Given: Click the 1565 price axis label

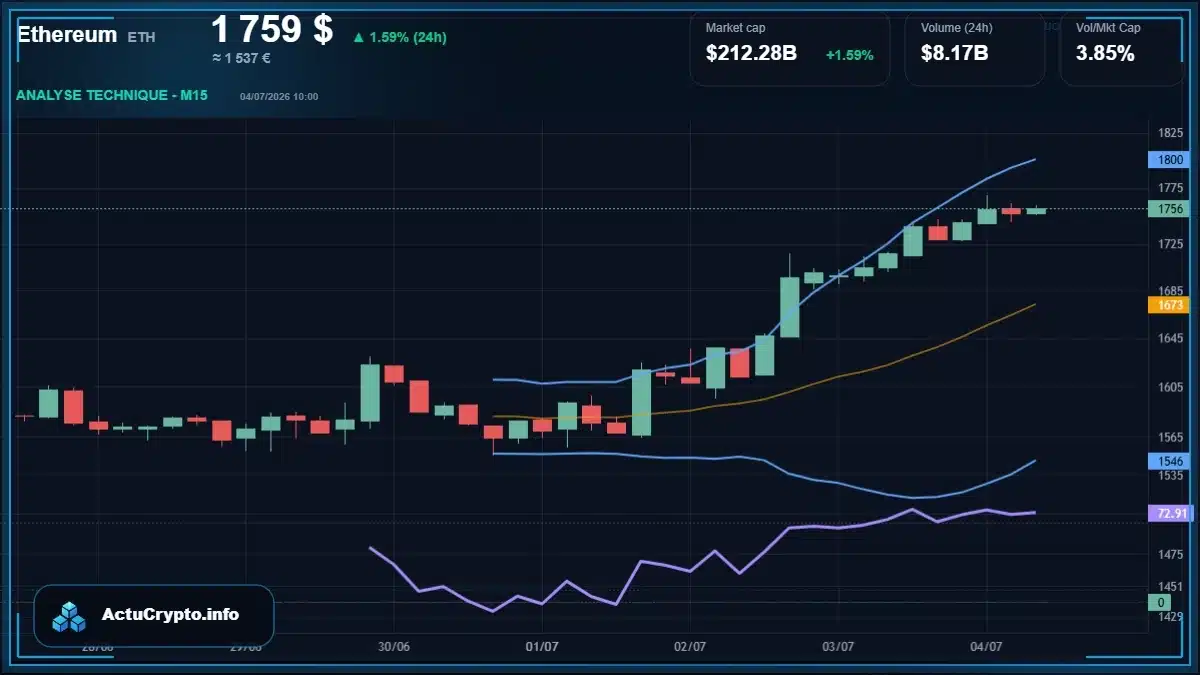Looking at the screenshot, I should (1170, 437).
